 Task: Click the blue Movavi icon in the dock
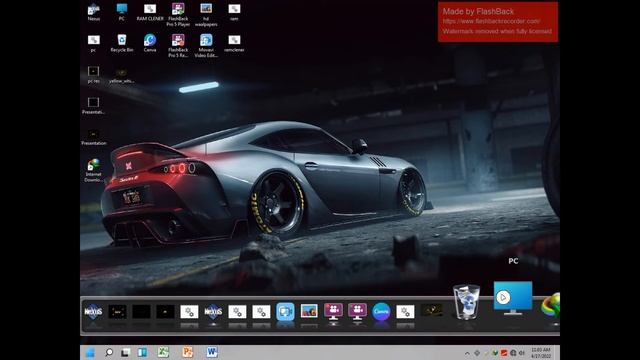click(285, 312)
